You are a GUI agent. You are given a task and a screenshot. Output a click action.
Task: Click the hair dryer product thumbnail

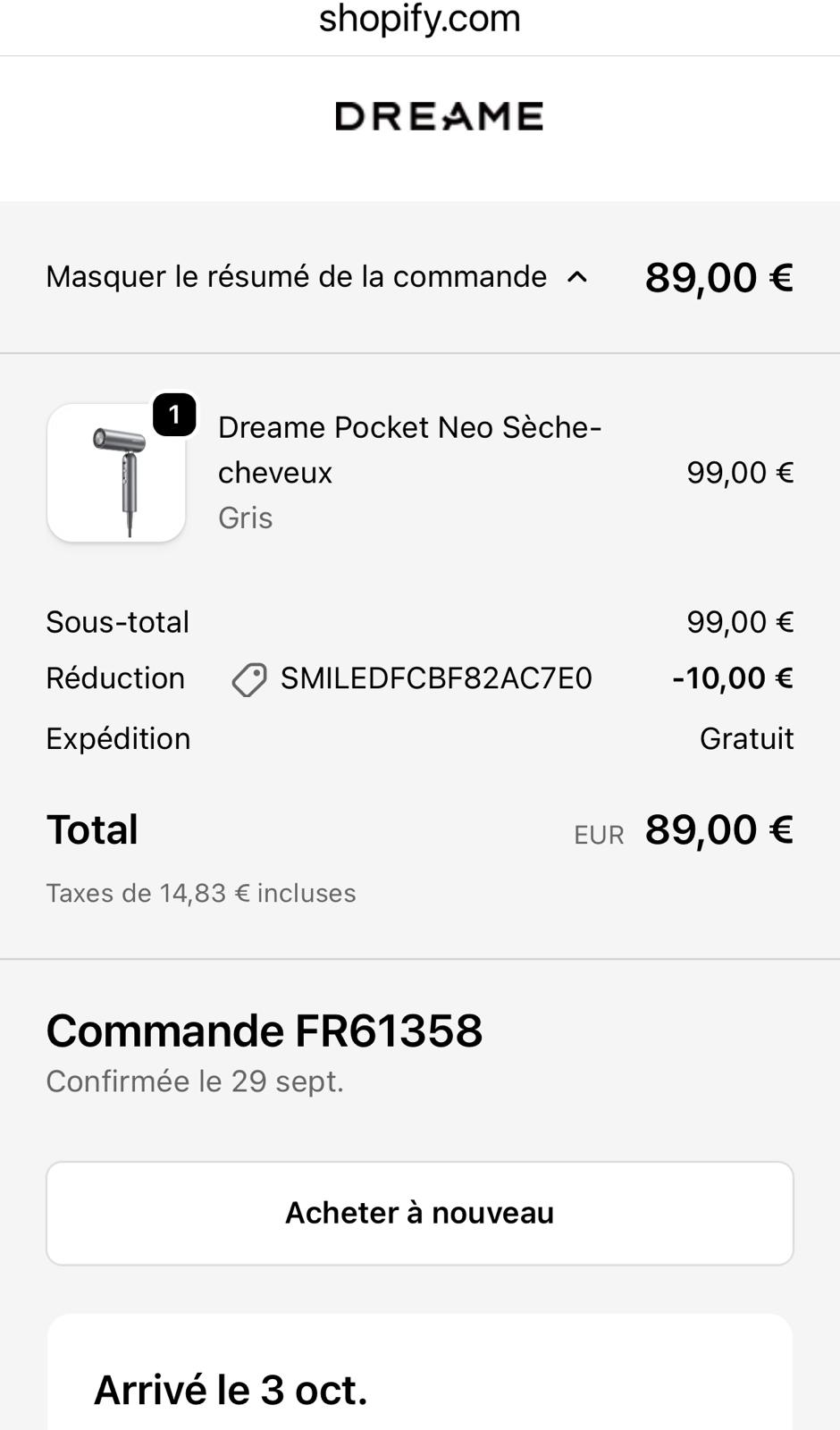(x=116, y=473)
